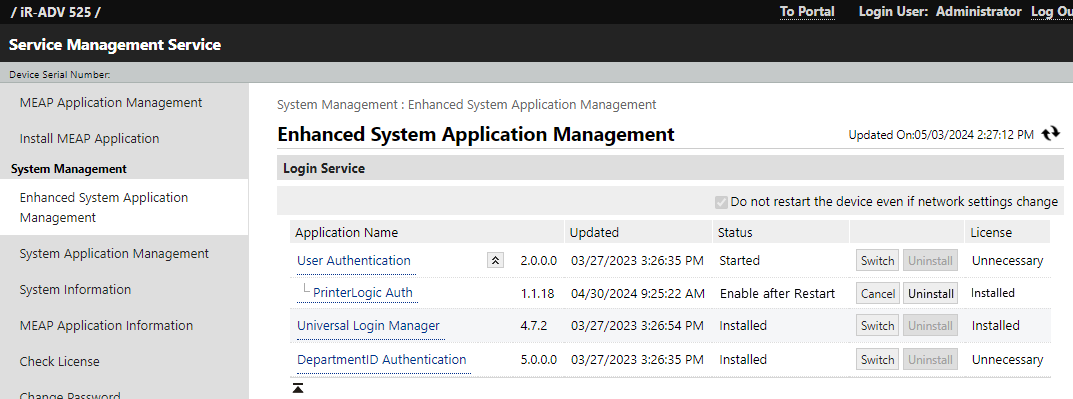Viewport: 1073px width, 399px height.
Task: Click disabled Uninstall button for User Authentication
Action: (x=931, y=260)
